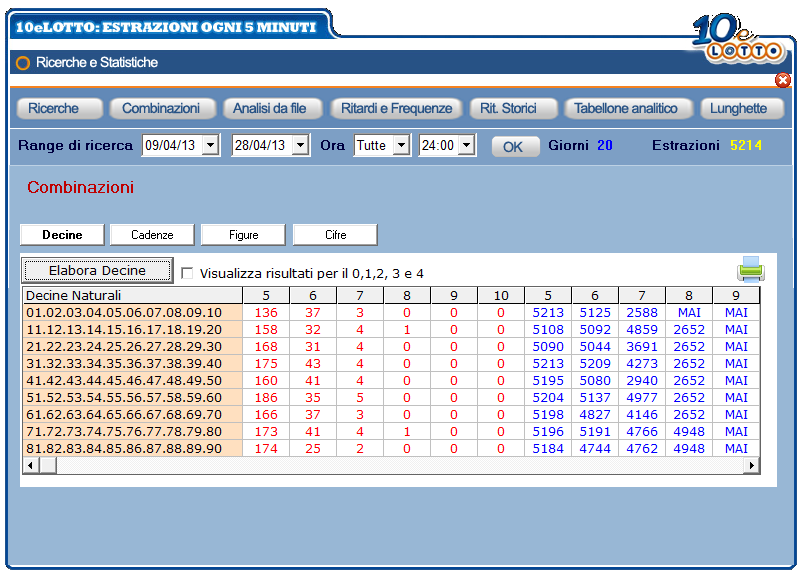Viewport: 805px width, 584px height.
Task: Select the Decine sub-tab
Action: (62, 235)
